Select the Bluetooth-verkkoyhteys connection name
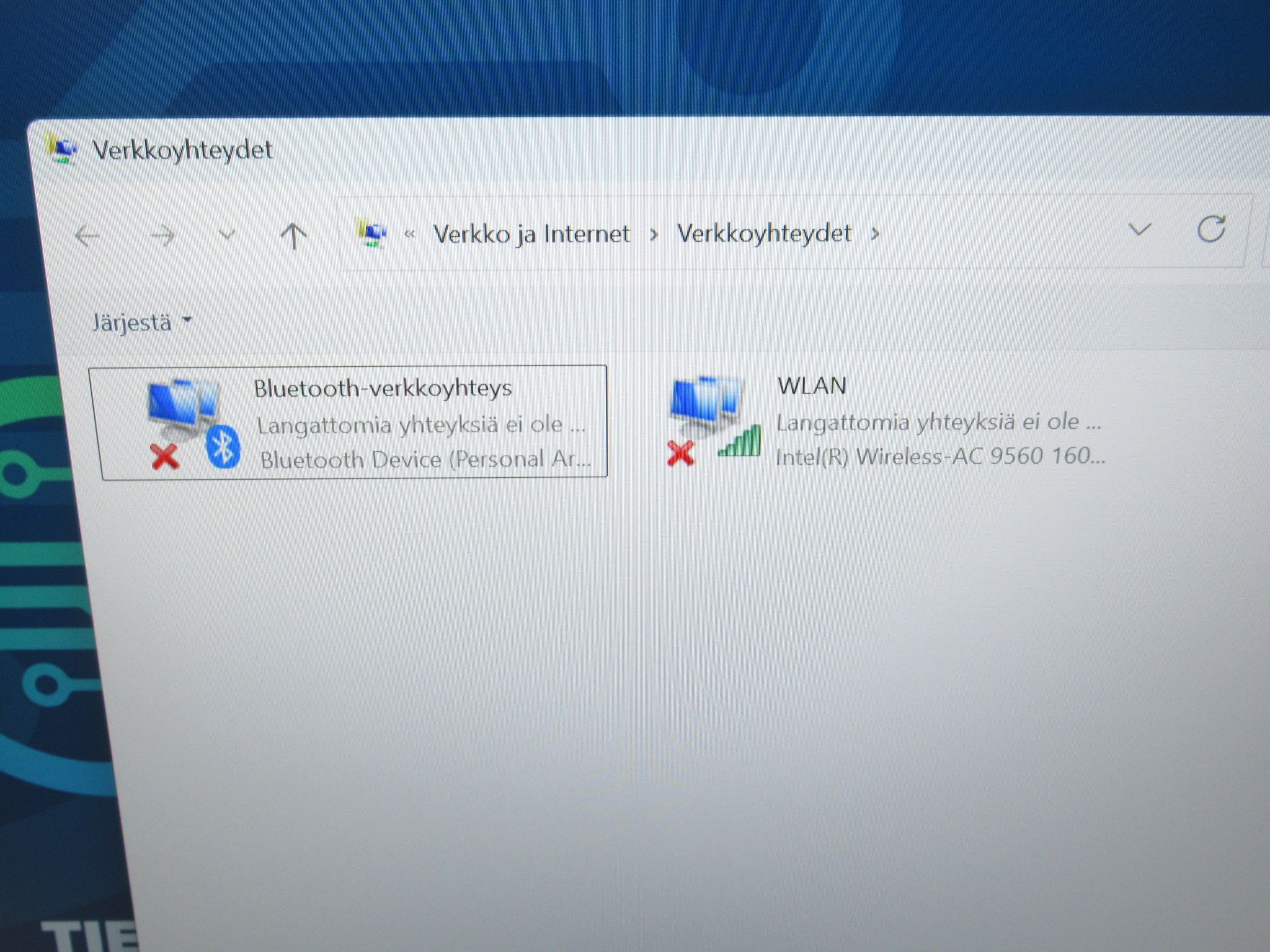 (x=383, y=389)
